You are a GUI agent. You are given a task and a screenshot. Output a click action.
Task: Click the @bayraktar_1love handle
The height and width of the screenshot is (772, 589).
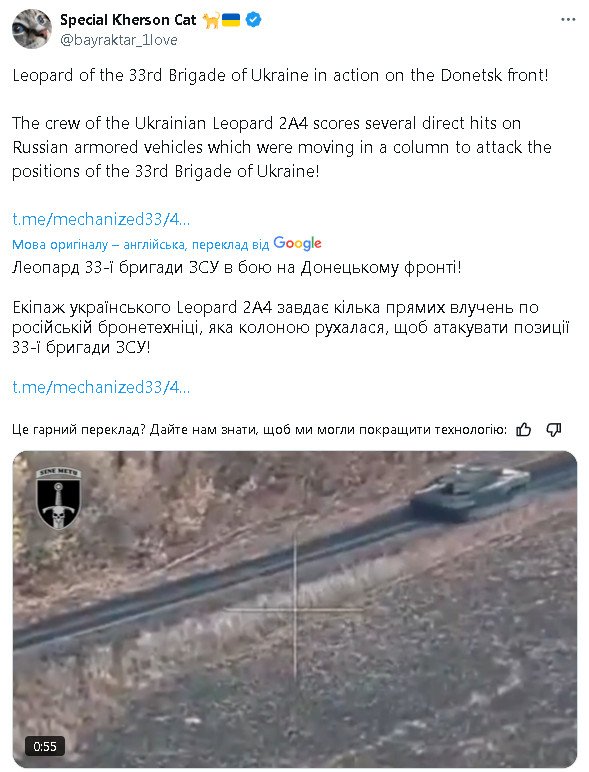(119, 40)
